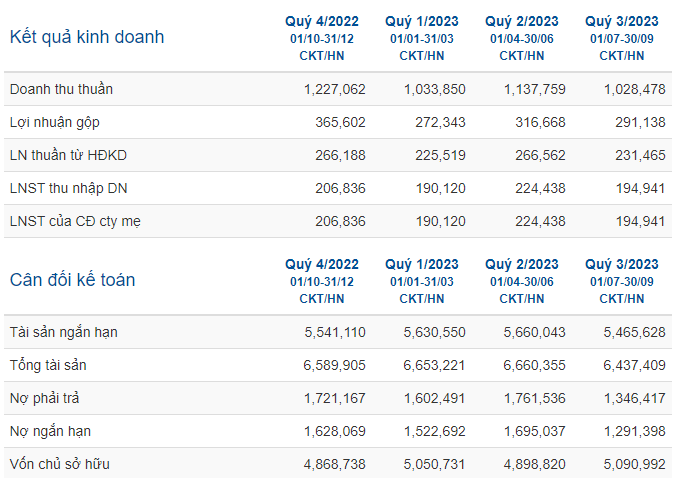678x478 pixels.
Task: Select Quý 4/2022 header in income table
Action: [322, 21]
